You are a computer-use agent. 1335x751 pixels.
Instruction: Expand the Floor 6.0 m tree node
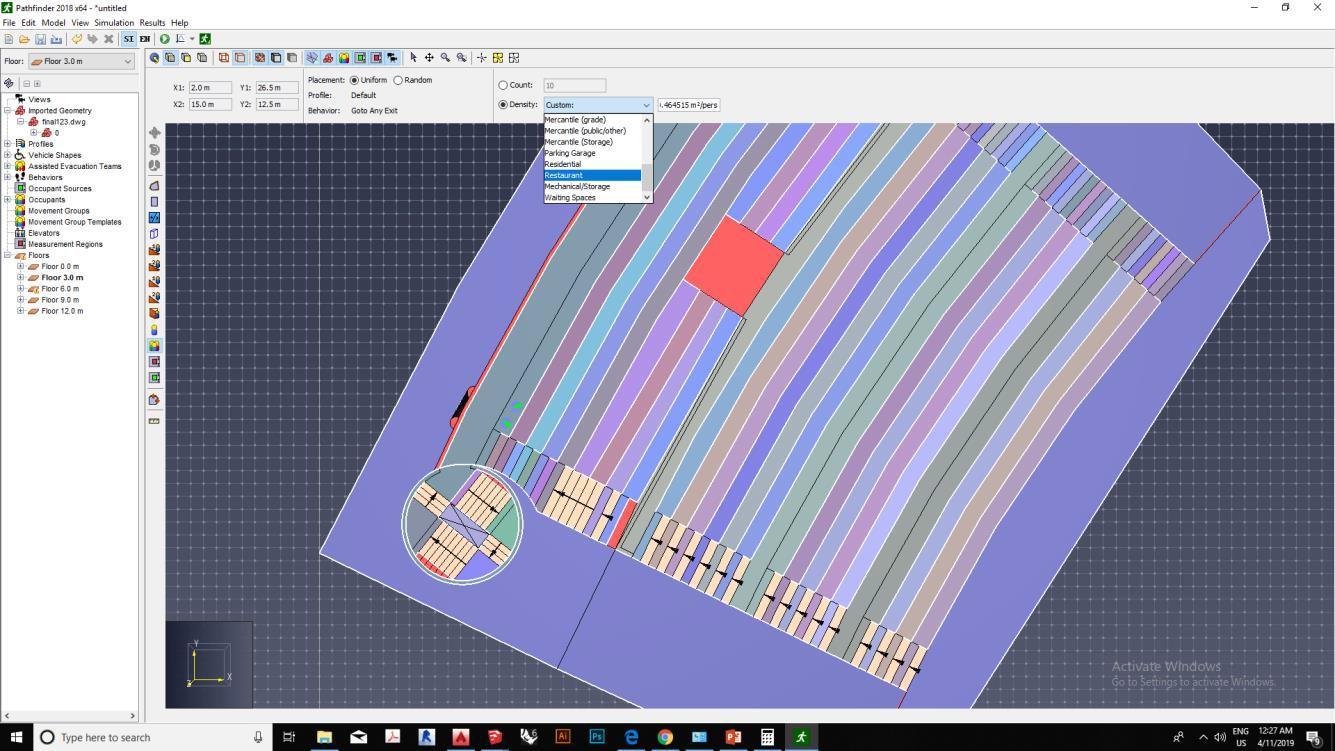click(20, 289)
